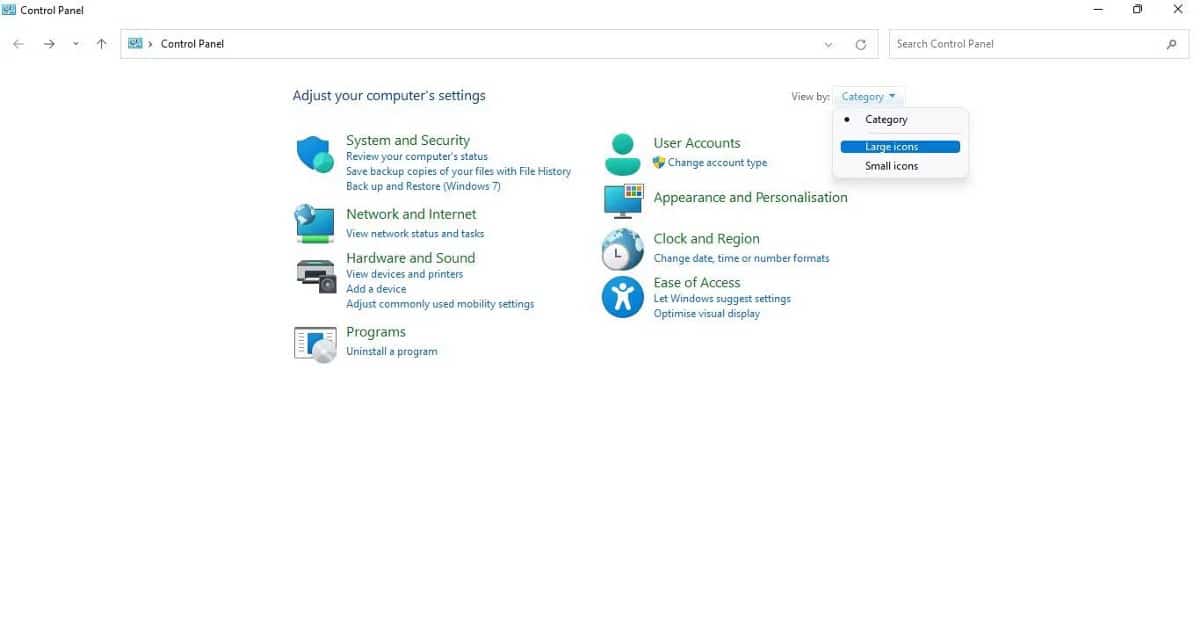Open Adjust commonly used mobility settings

click(440, 304)
